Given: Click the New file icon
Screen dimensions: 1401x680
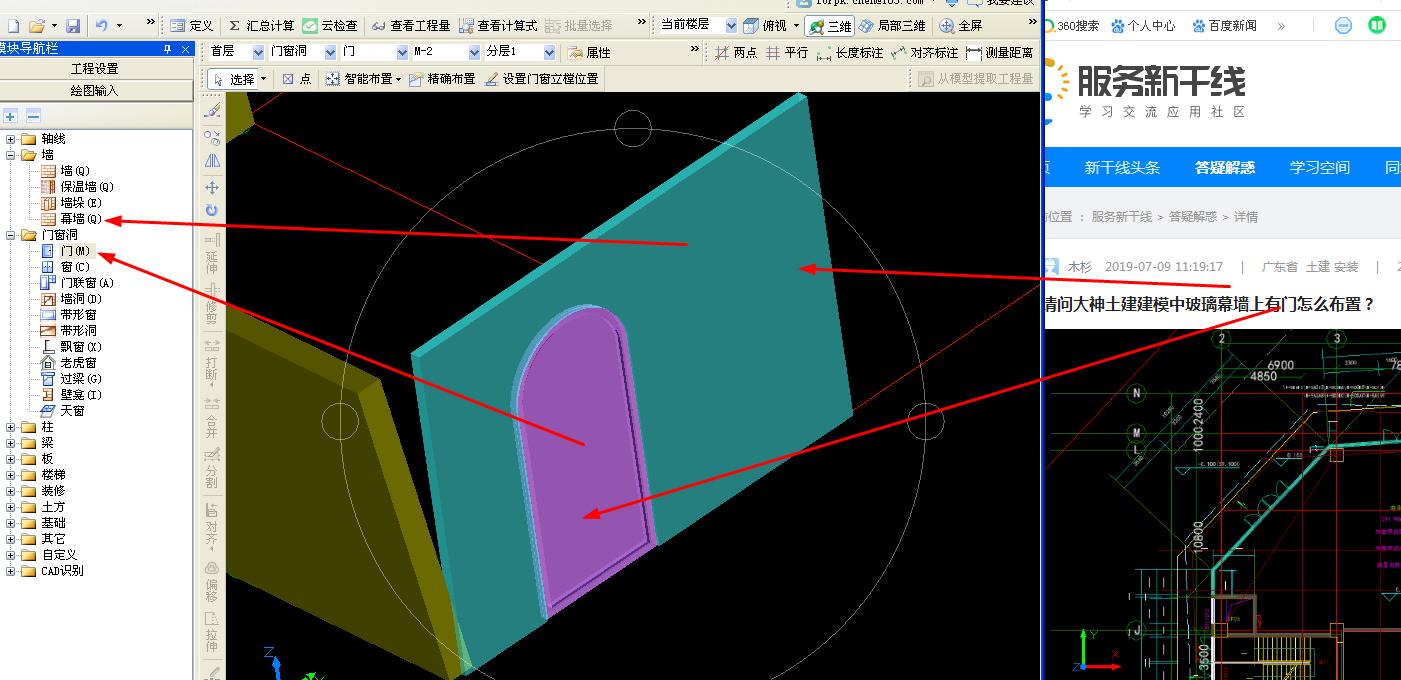Looking at the screenshot, I should tap(12, 25).
